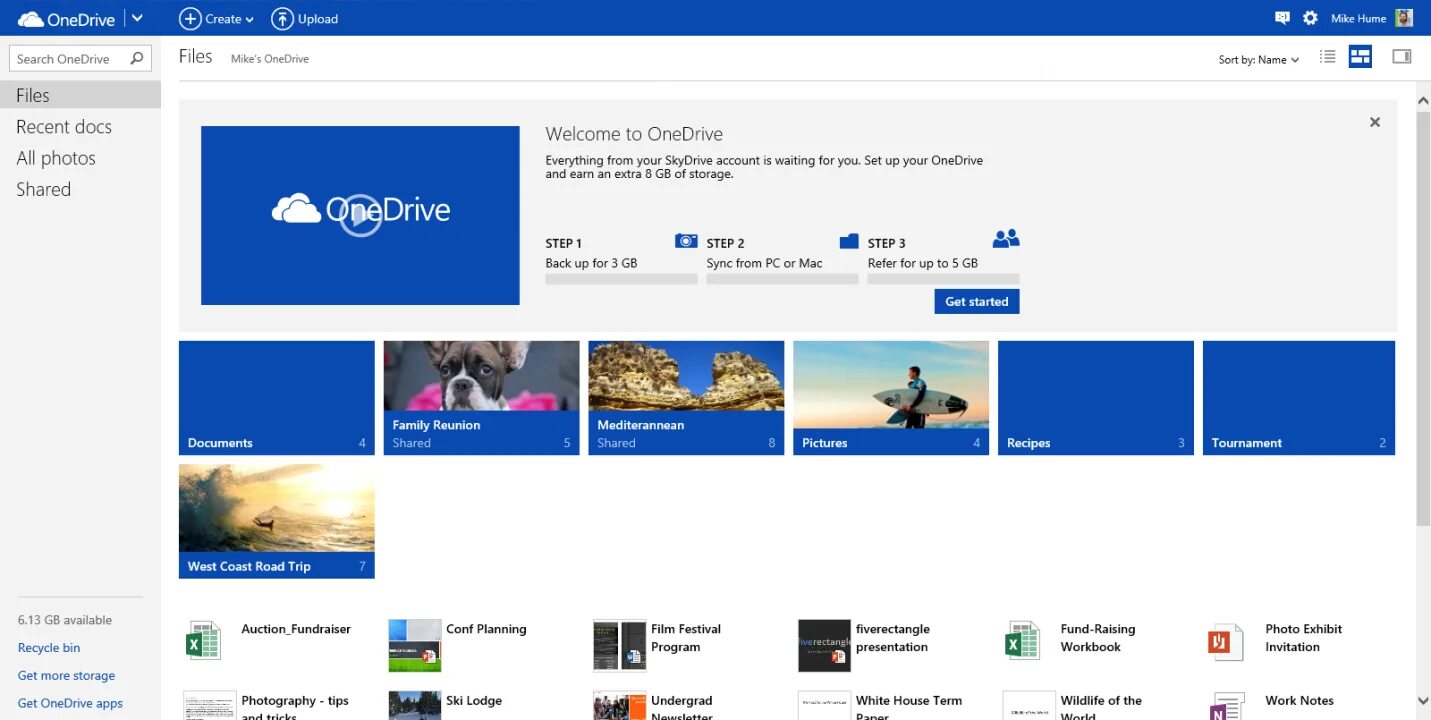Click the Fund-Raising Workbook Excel icon

click(x=1023, y=640)
